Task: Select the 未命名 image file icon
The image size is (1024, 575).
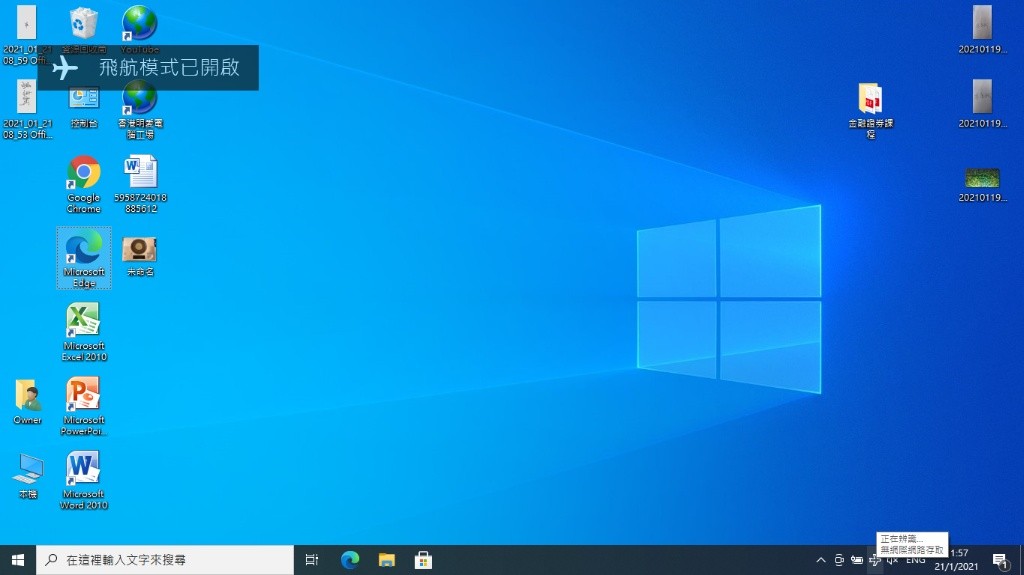Action: [140, 256]
